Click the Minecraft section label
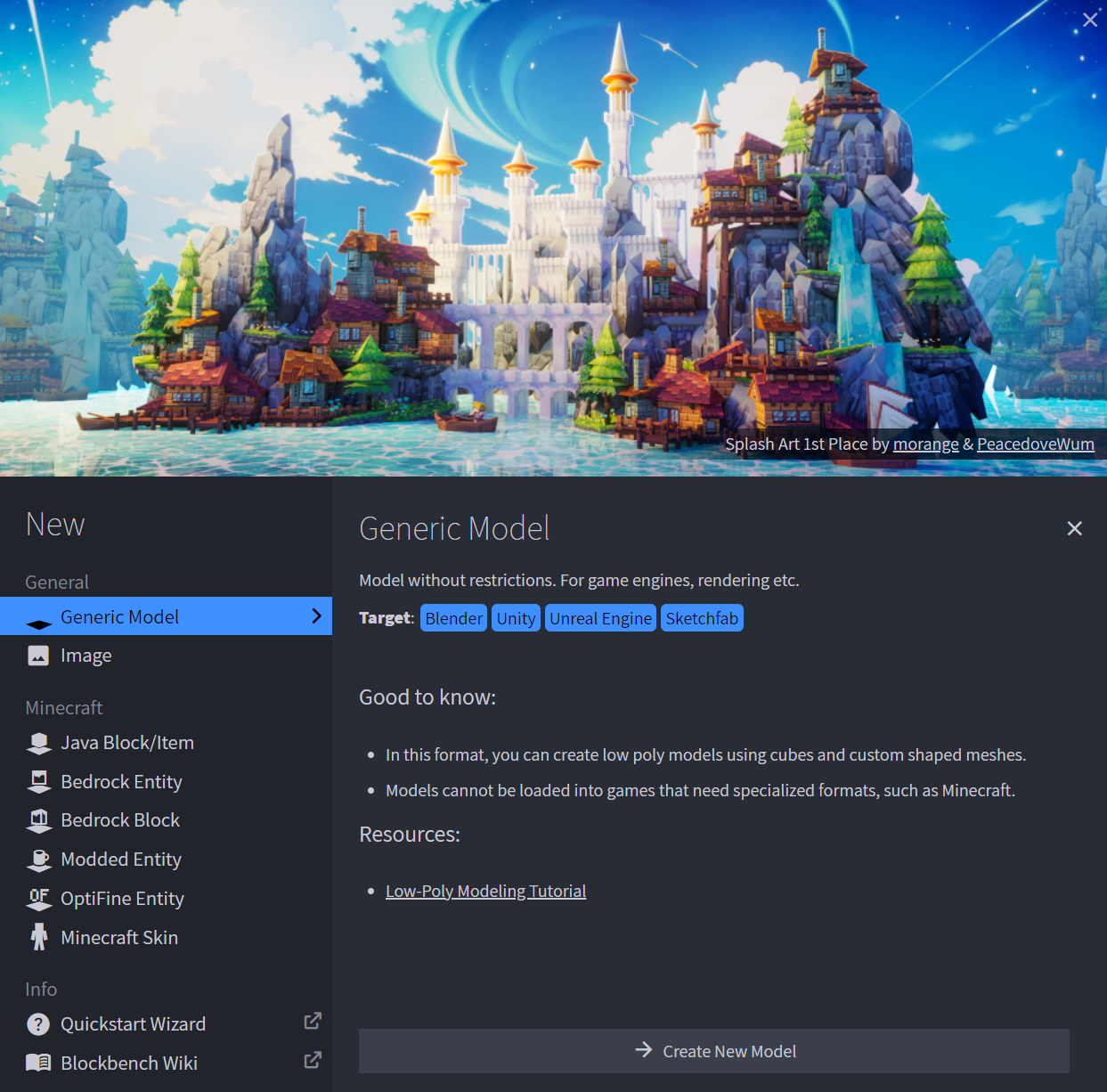 coord(64,708)
